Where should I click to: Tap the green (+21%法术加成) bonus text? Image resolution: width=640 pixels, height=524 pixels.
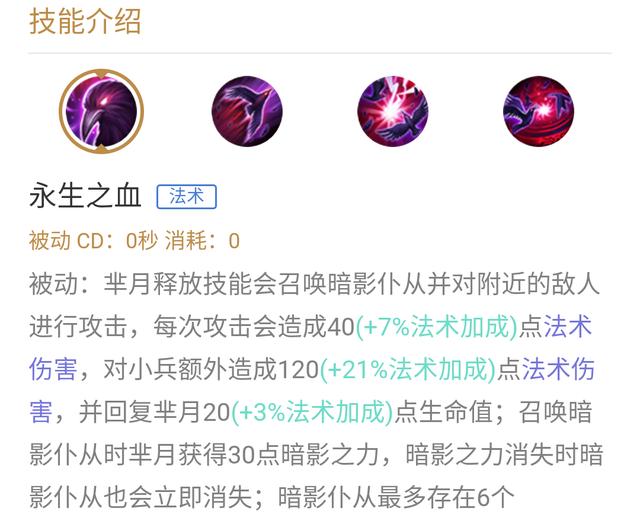(x=408, y=369)
